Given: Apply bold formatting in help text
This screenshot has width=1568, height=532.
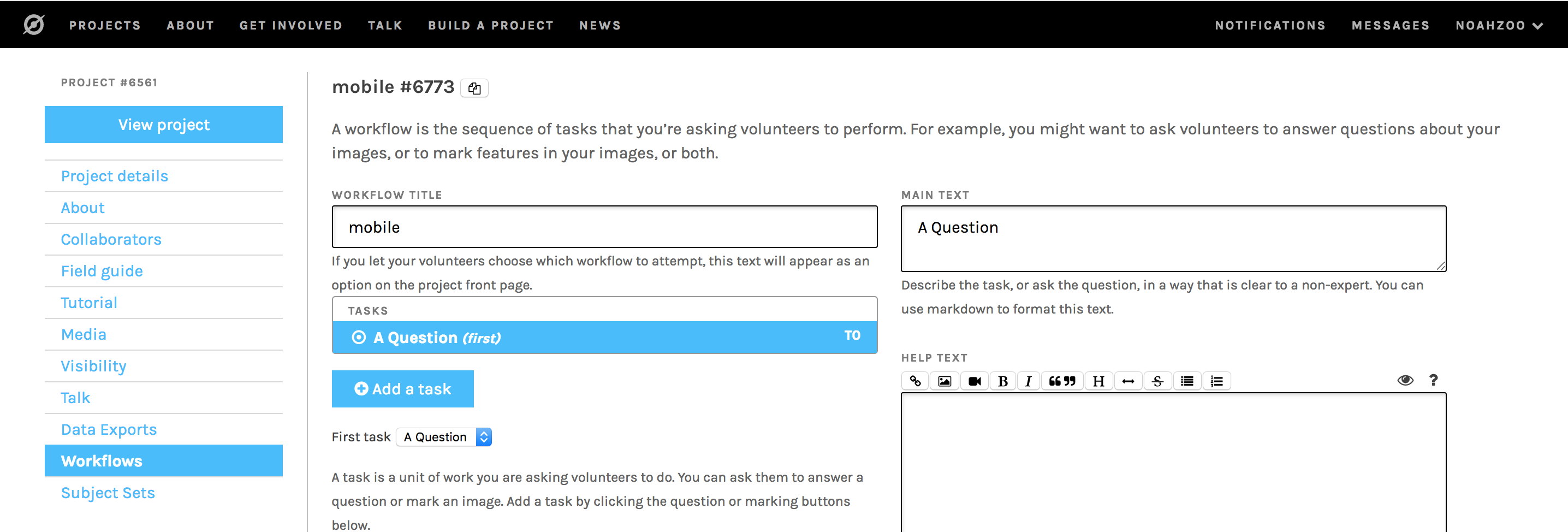Looking at the screenshot, I should tap(1002, 381).
